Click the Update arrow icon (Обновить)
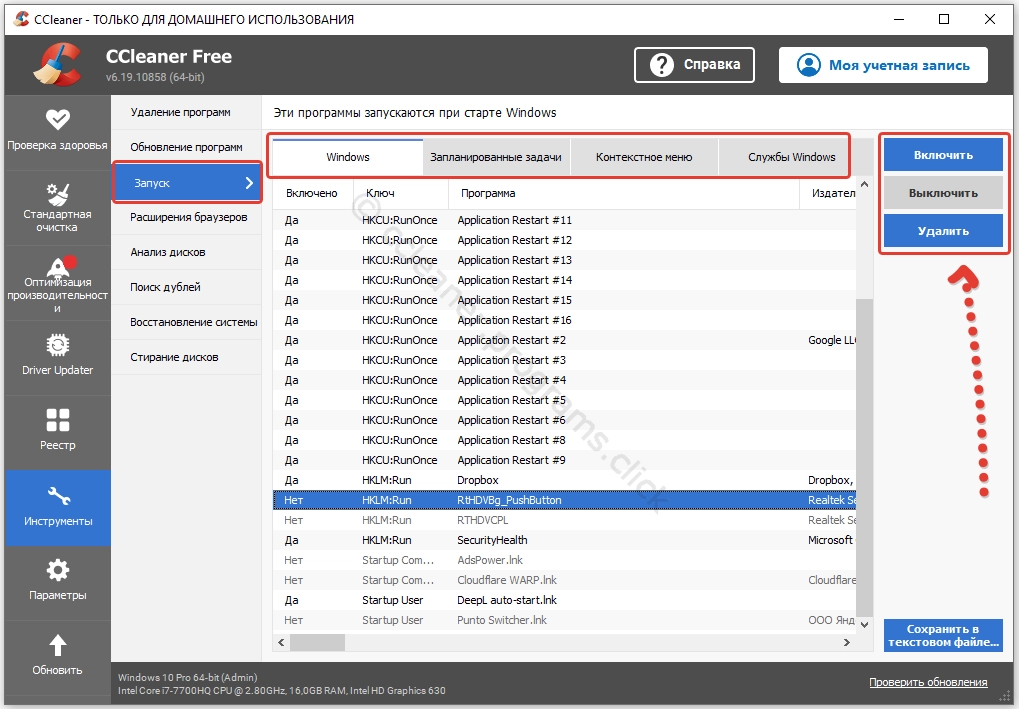 [x=57, y=645]
